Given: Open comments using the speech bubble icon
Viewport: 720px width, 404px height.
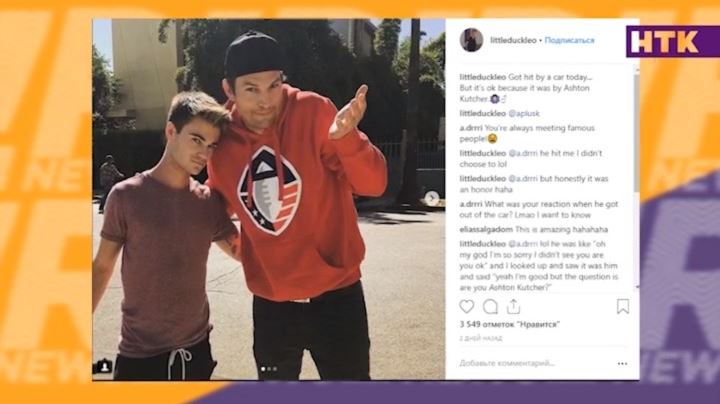Looking at the screenshot, I should (x=490, y=306).
